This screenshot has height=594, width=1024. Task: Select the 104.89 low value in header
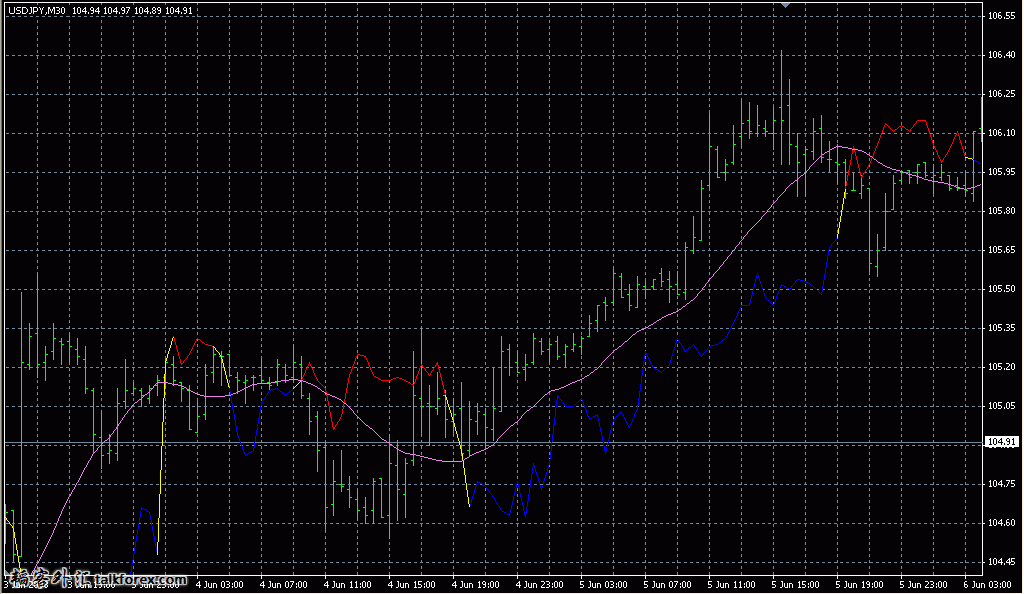(x=148, y=10)
